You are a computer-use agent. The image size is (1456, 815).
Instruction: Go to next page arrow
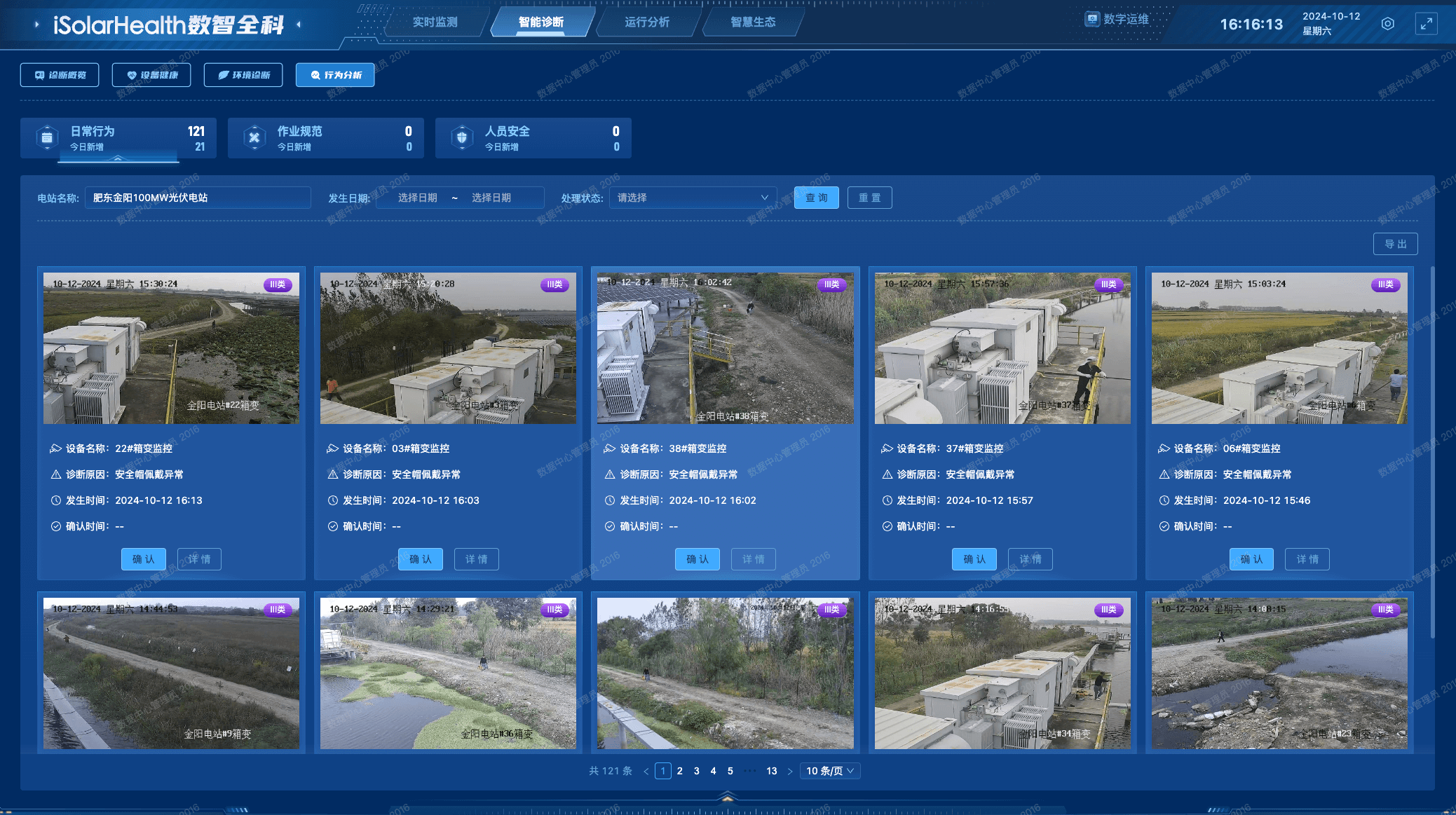(x=790, y=771)
